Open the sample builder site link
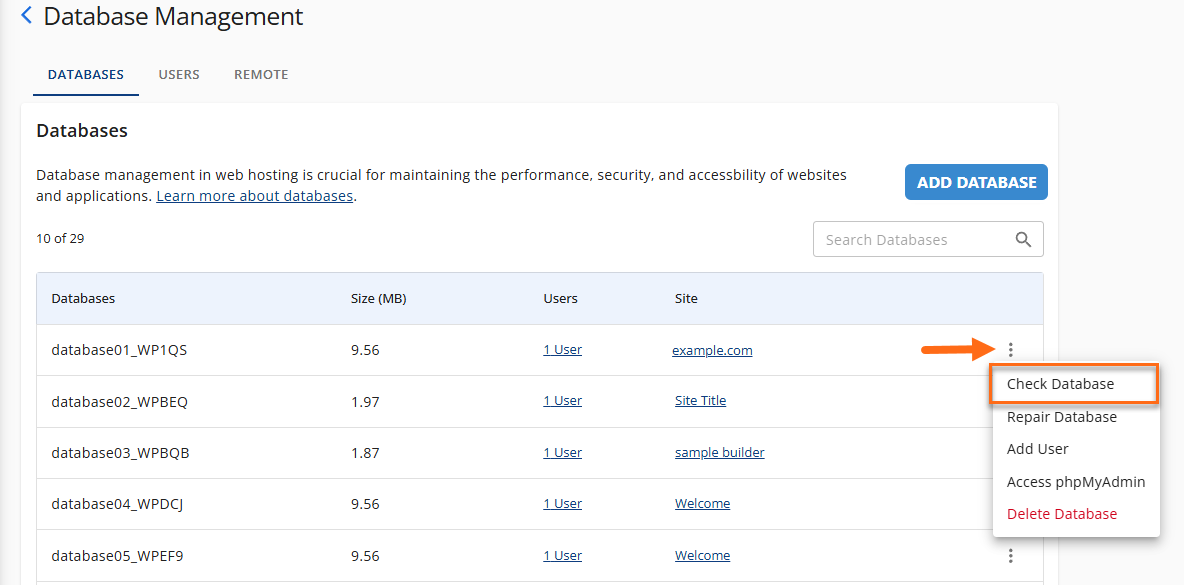Image resolution: width=1184 pixels, height=585 pixels. point(719,453)
